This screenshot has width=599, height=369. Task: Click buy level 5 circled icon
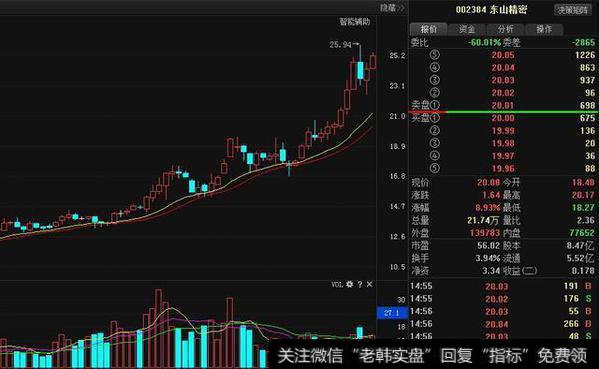click(435, 168)
